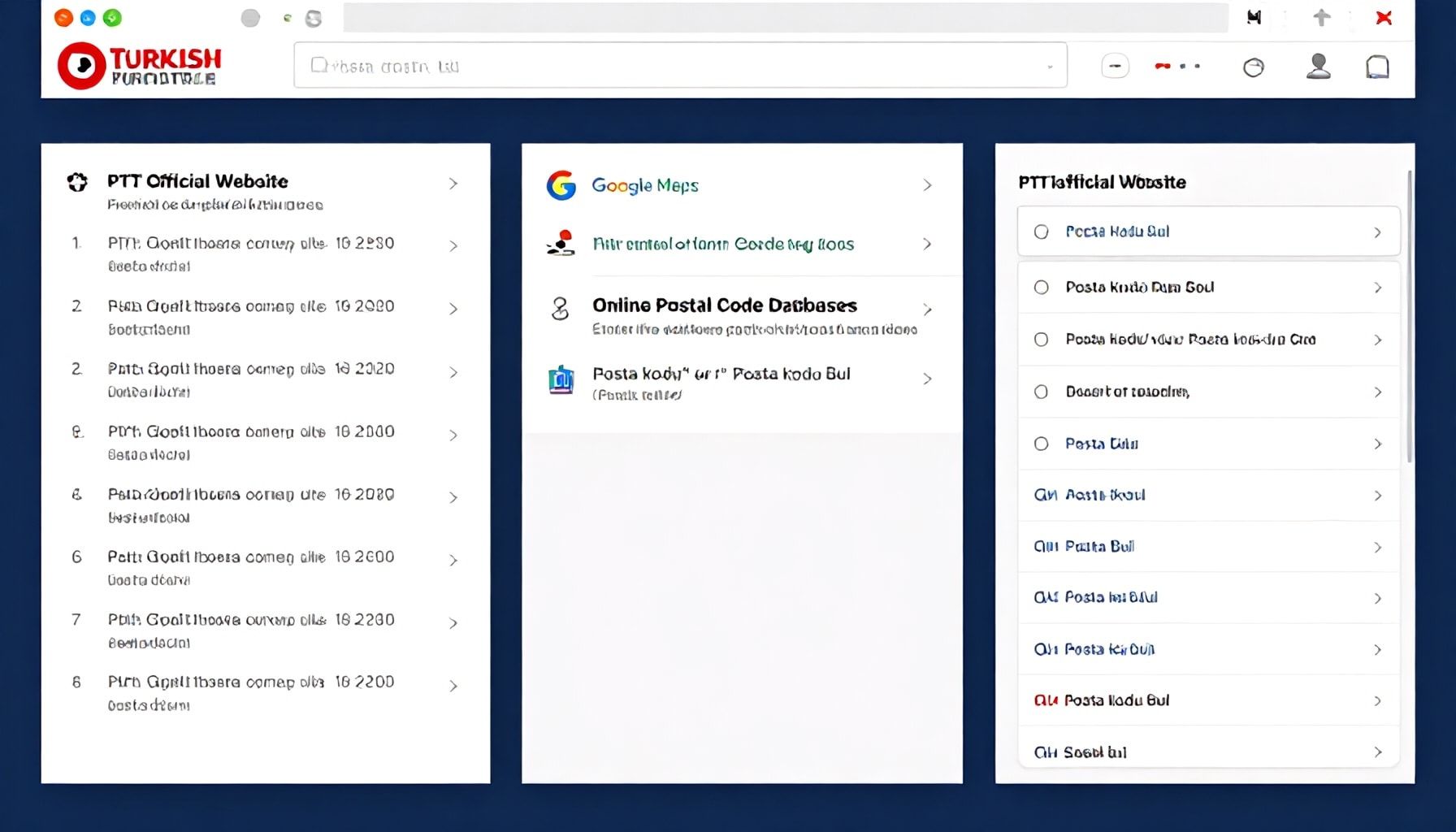The image size is (1456, 832).
Task: Click the icon beside left panel's PTT Official Website
Action: point(77,182)
